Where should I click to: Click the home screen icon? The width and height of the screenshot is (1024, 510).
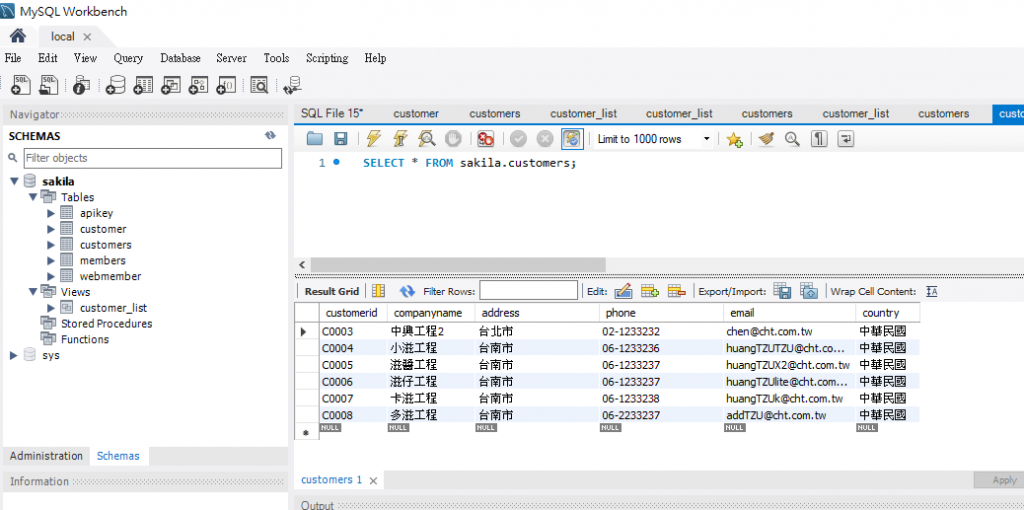[x=18, y=36]
